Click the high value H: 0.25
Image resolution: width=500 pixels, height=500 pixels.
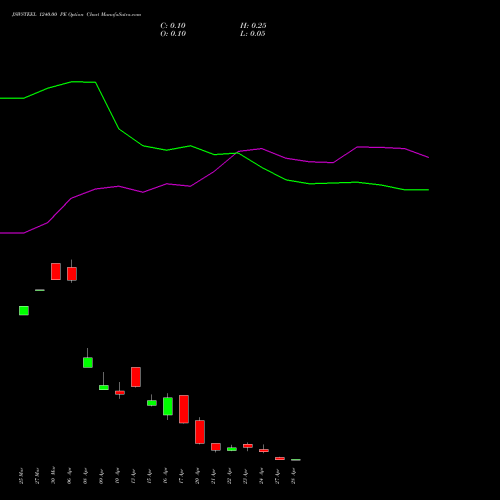coord(253,26)
